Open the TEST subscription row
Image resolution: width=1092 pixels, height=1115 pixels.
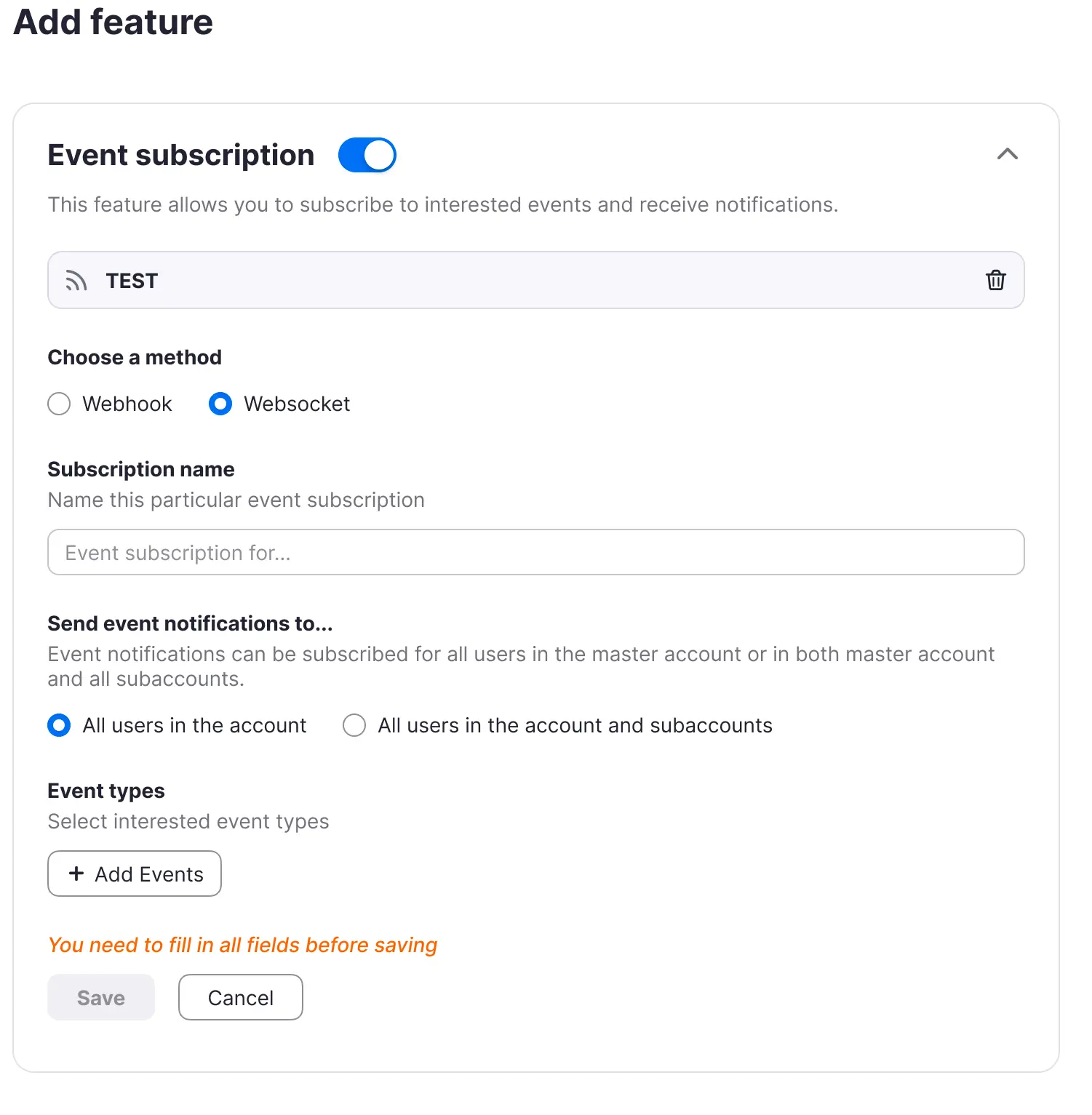pyautogui.click(x=509, y=281)
